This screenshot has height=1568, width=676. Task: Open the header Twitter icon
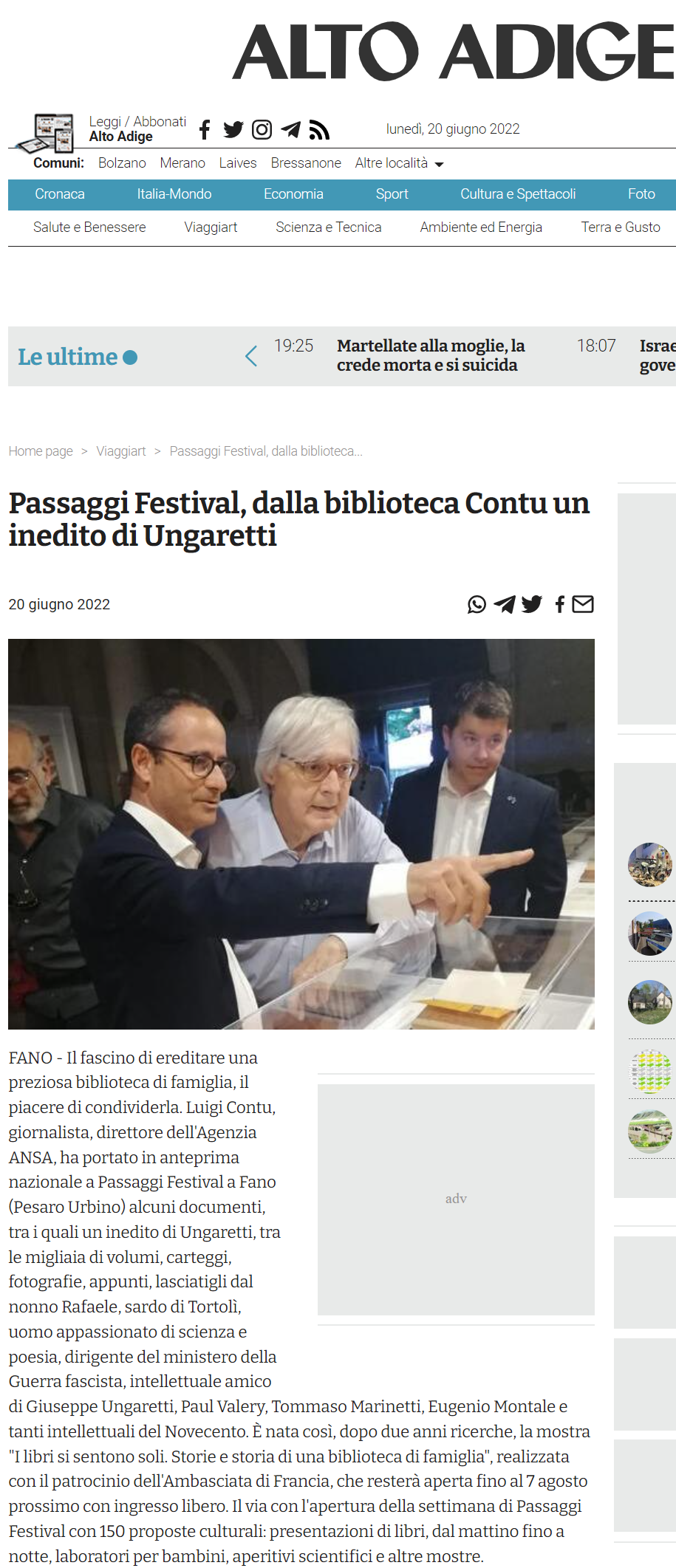(233, 130)
